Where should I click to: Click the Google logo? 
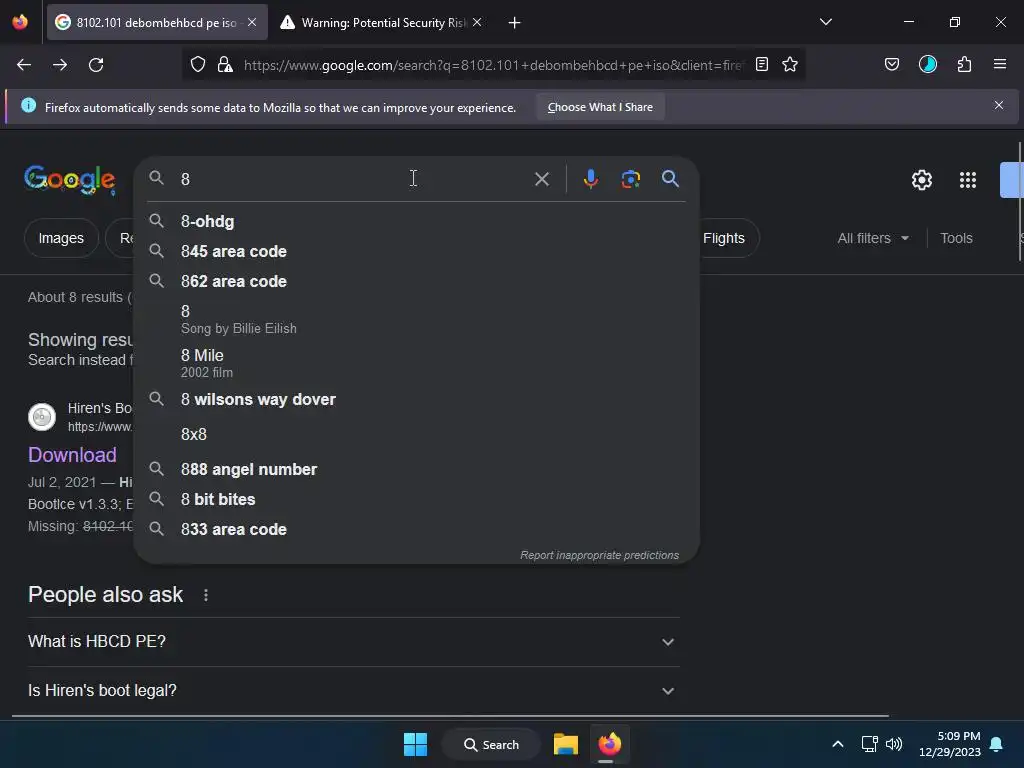coord(70,180)
